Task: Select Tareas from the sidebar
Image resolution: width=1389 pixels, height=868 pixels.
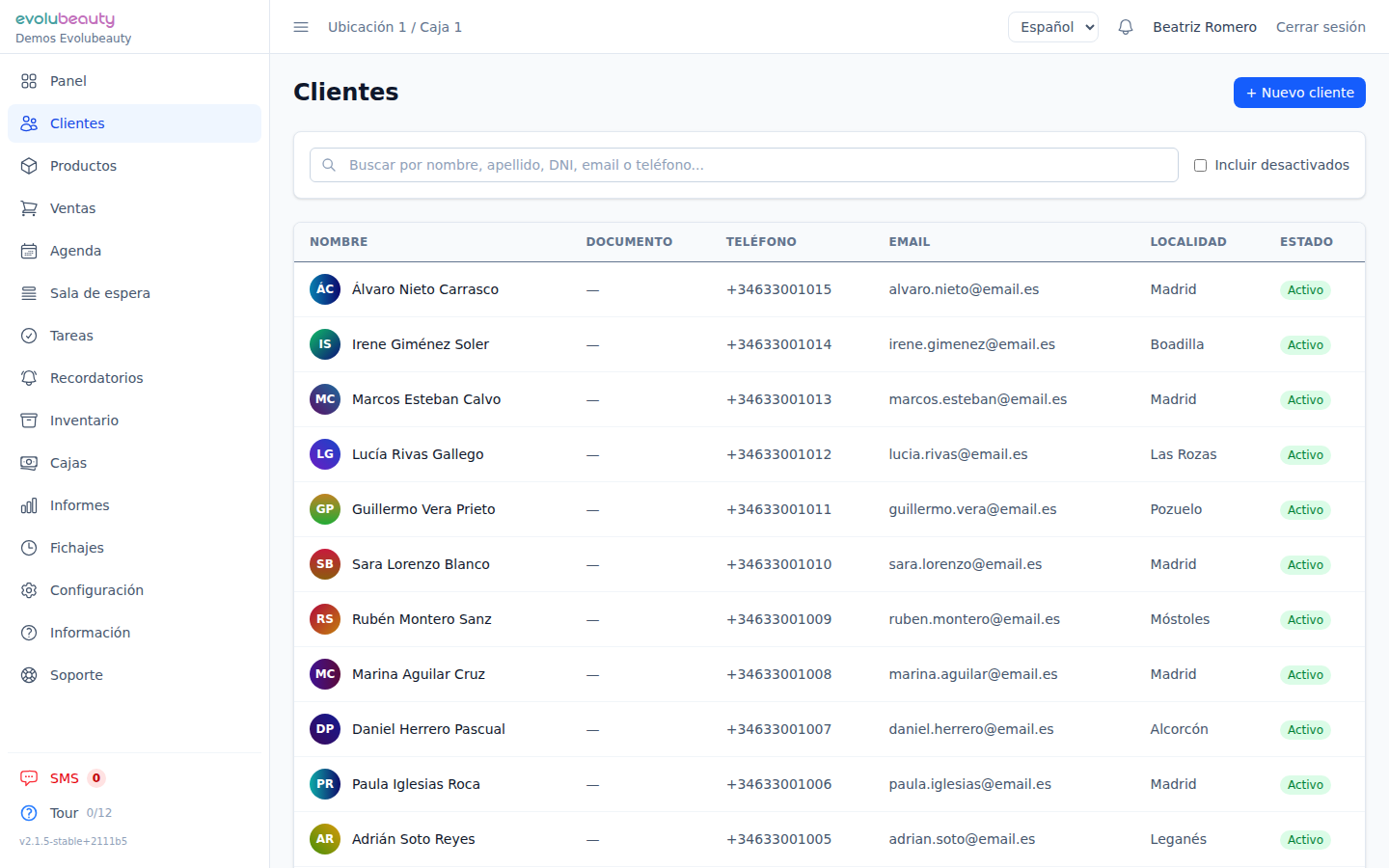Action: [71, 336]
